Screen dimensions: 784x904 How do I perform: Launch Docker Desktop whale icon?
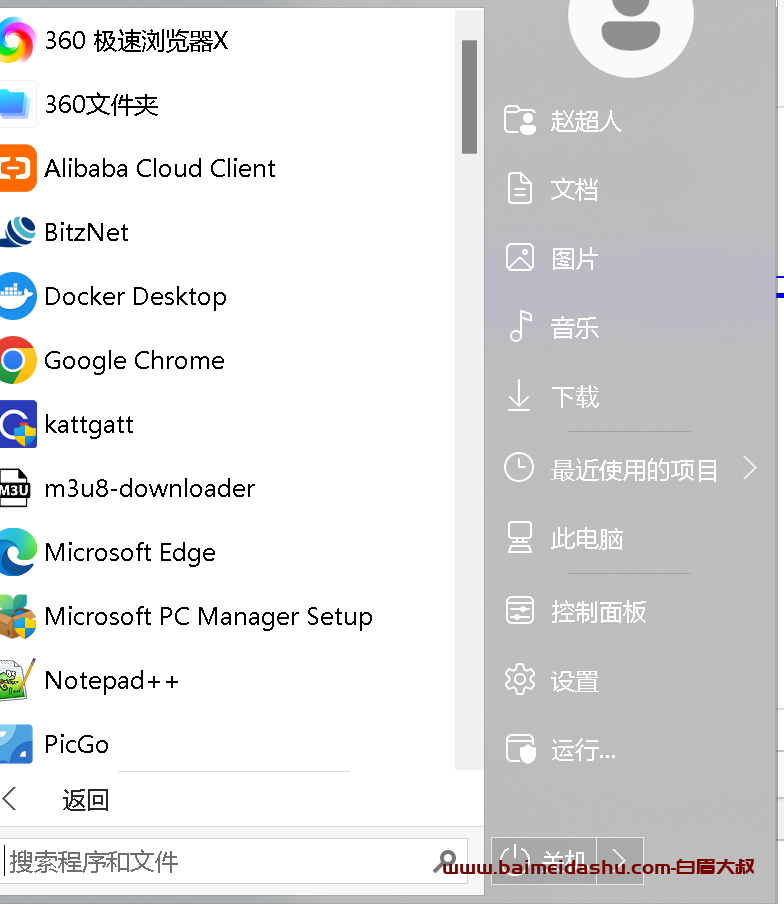tap(17, 296)
